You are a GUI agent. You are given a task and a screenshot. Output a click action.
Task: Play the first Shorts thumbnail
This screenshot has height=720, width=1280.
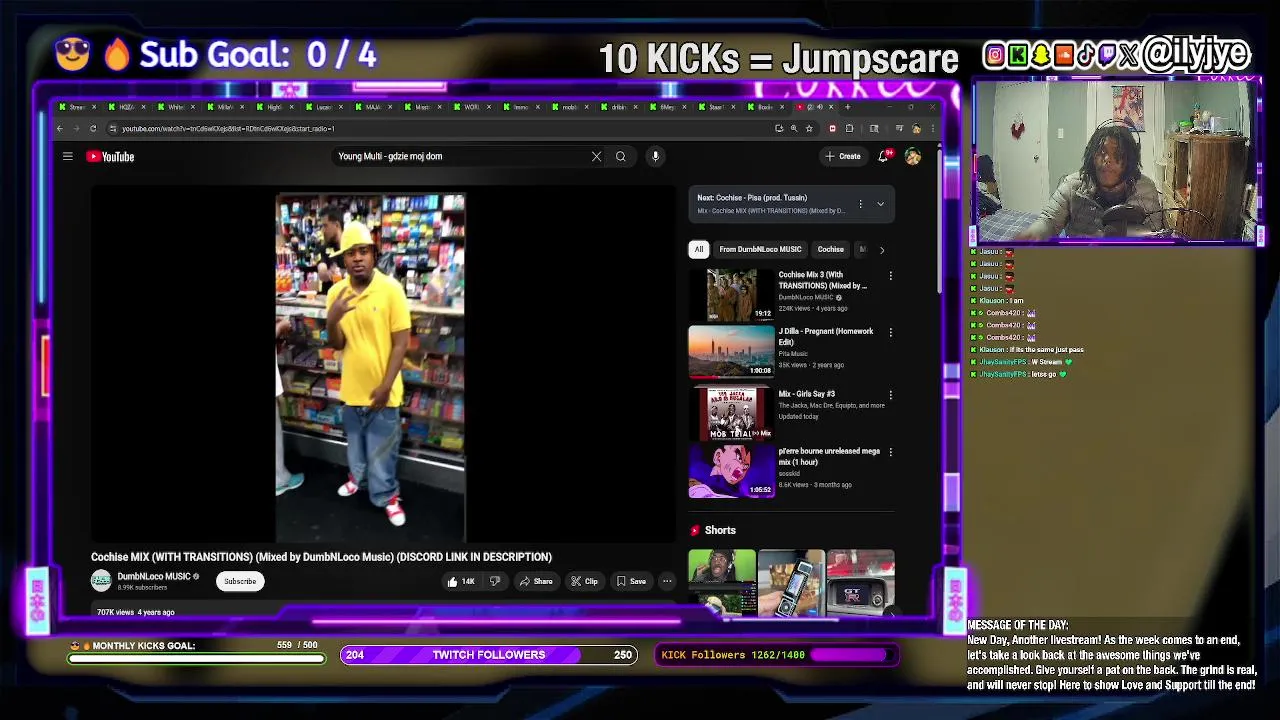[x=722, y=581]
